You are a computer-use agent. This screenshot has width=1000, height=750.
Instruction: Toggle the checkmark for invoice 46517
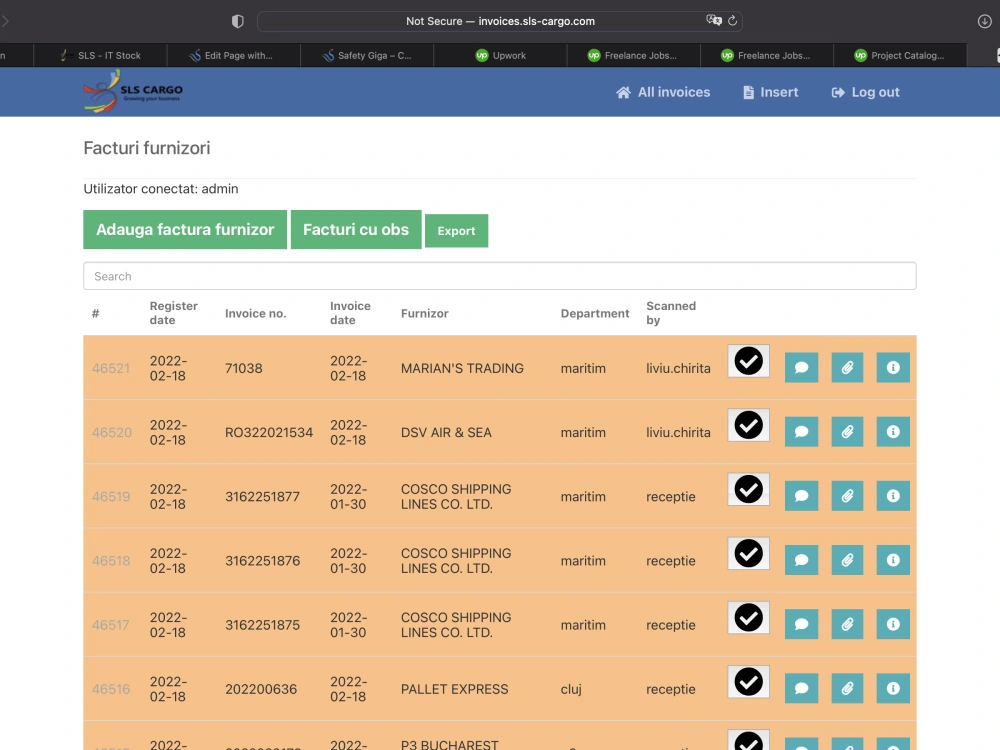[748, 617]
